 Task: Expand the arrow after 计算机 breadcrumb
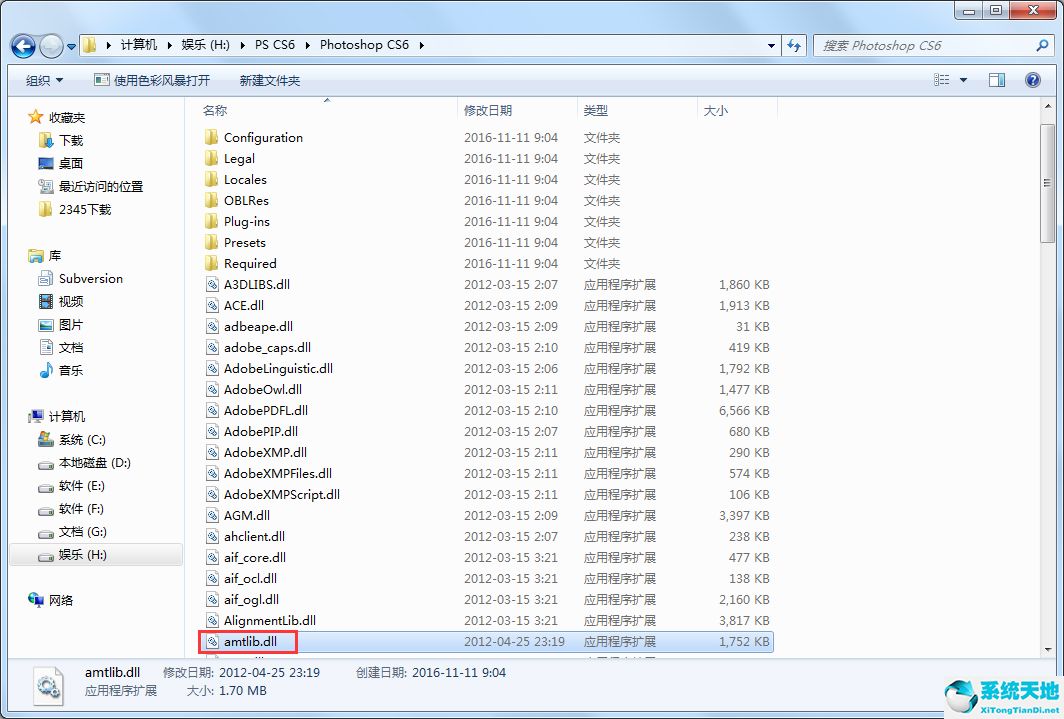(170, 45)
